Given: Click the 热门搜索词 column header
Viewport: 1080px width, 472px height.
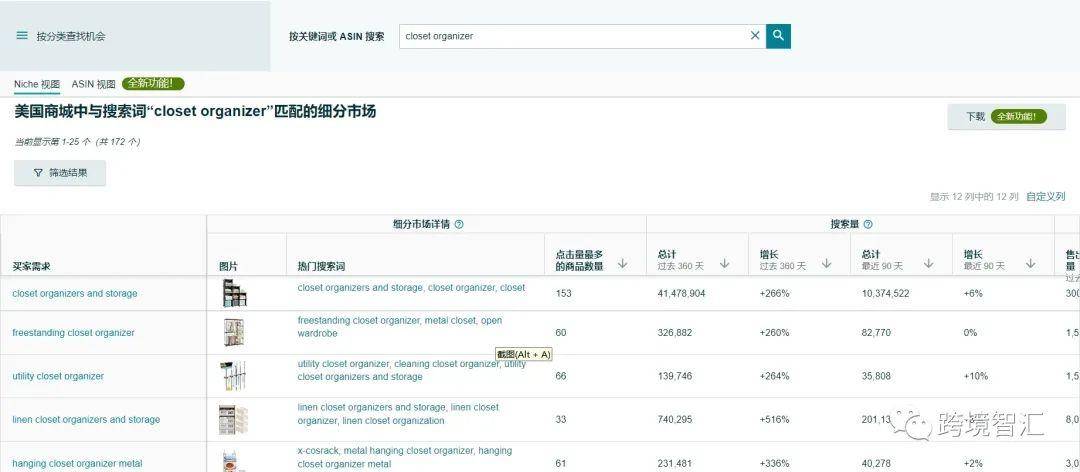Looking at the screenshot, I should 321,266.
